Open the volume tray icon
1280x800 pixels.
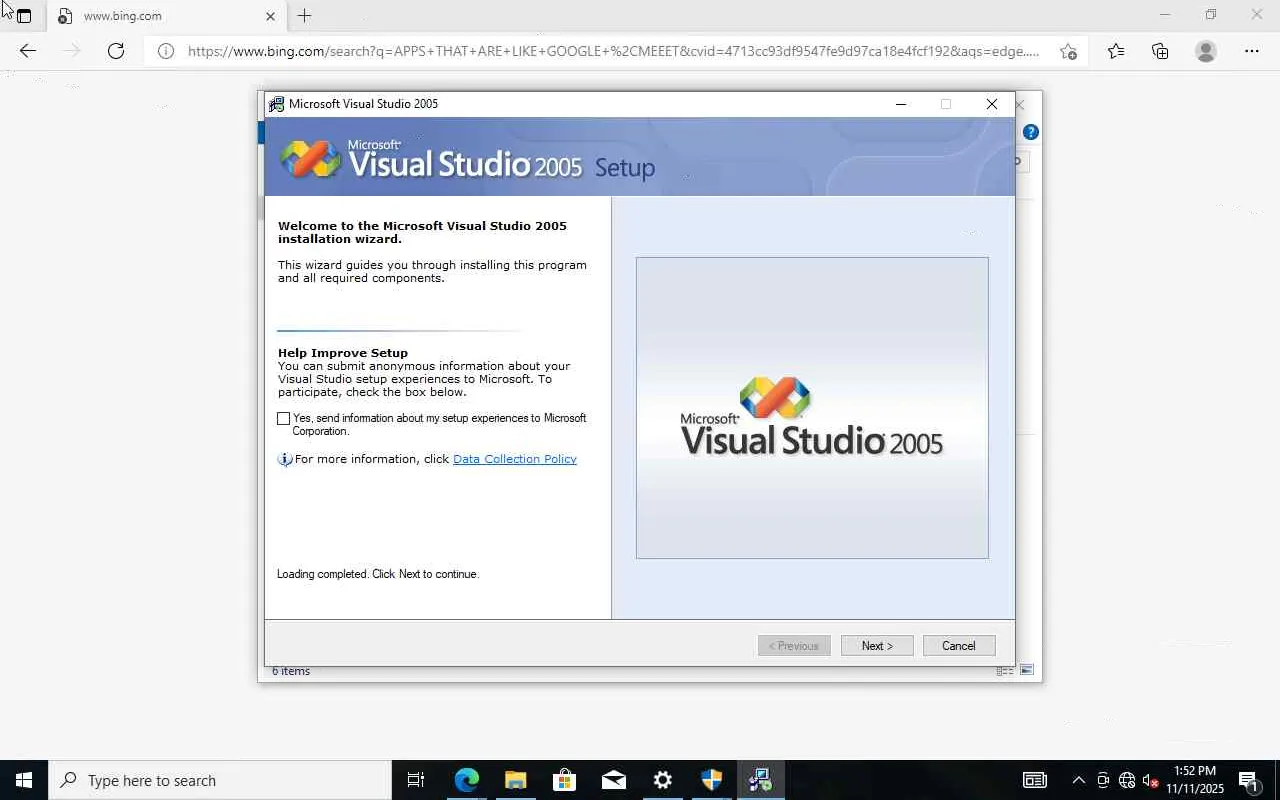(1150, 780)
